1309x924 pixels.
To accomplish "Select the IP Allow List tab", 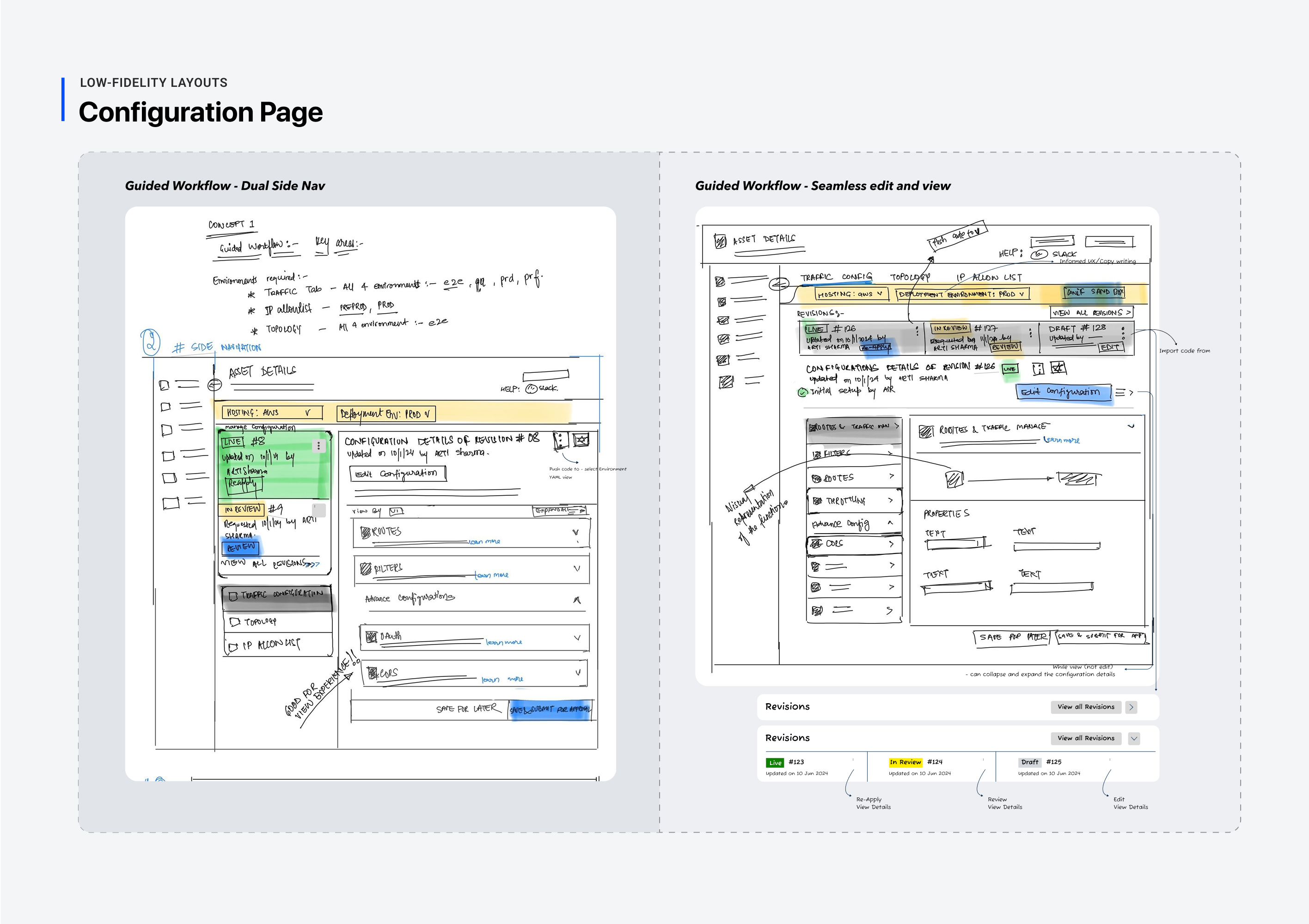I will [x=989, y=278].
